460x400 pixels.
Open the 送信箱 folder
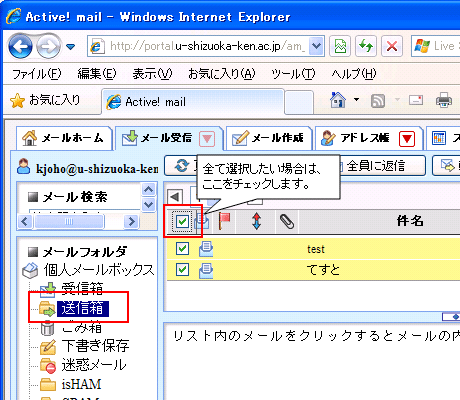pyautogui.click(x=83, y=308)
